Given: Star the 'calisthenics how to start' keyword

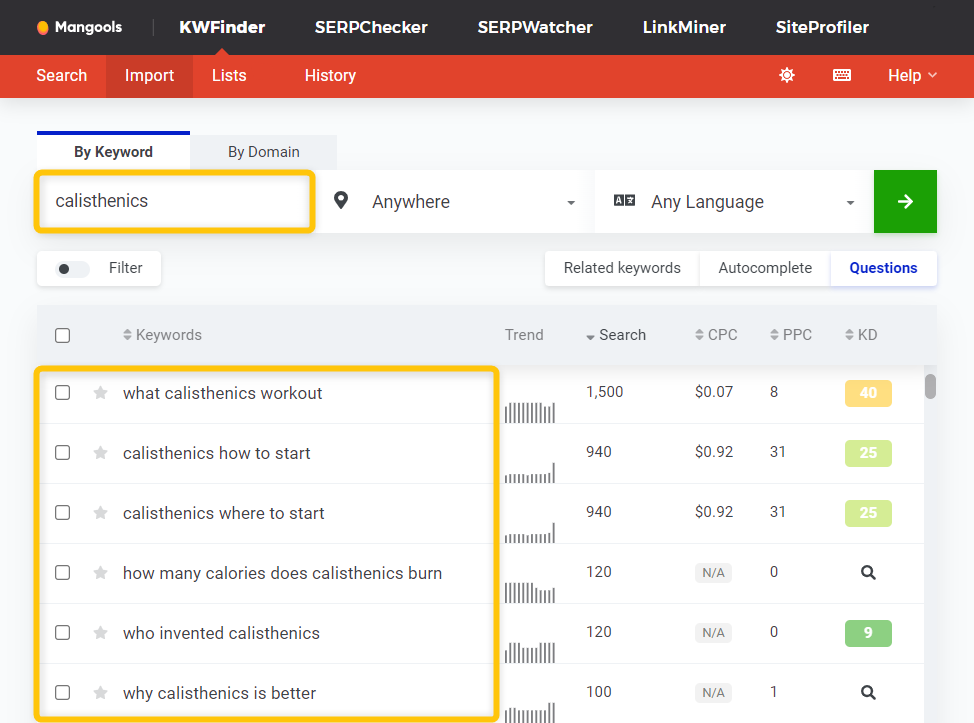Looking at the screenshot, I should tap(100, 453).
